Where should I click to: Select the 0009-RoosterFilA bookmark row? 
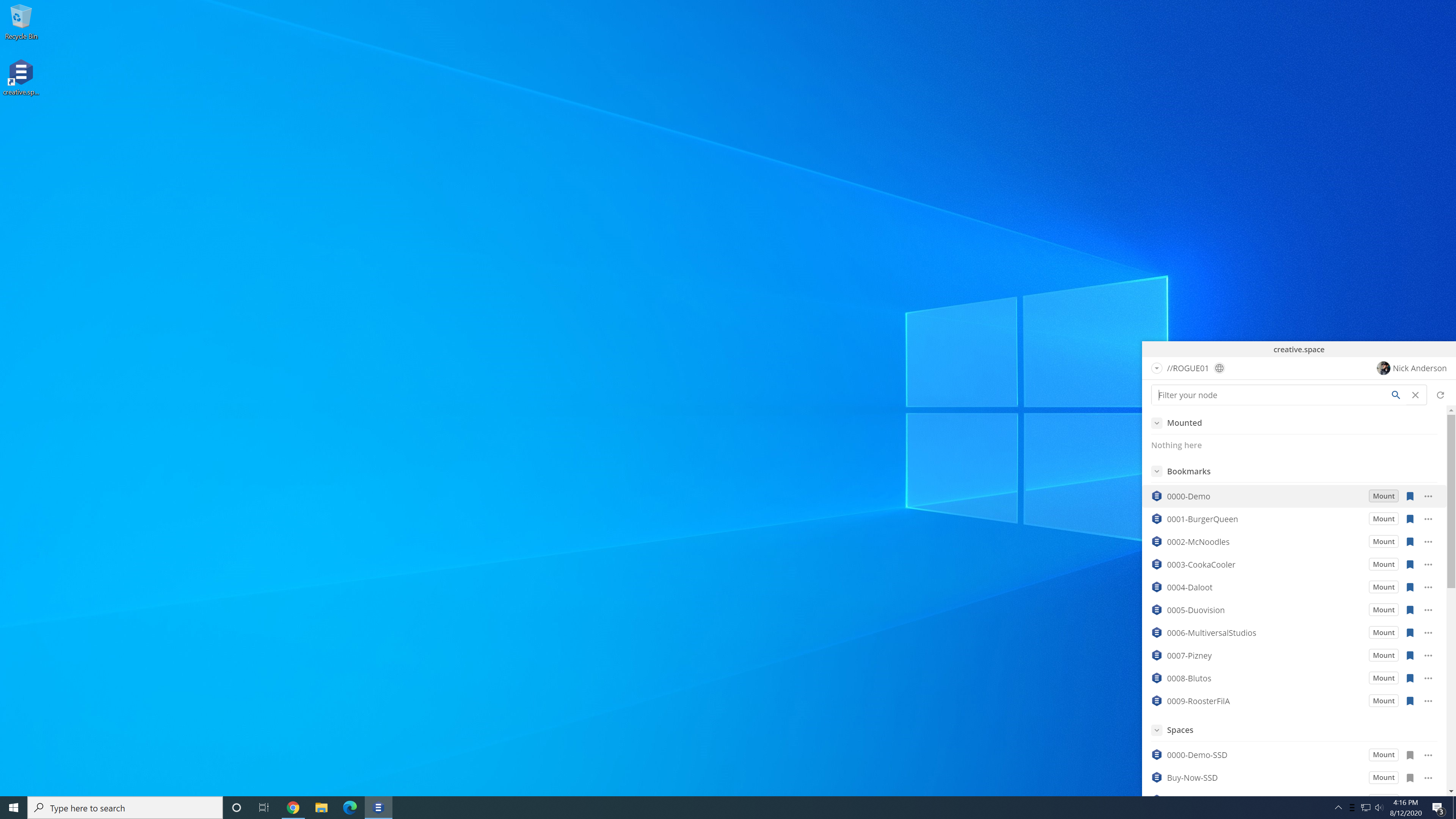[1294, 701]
